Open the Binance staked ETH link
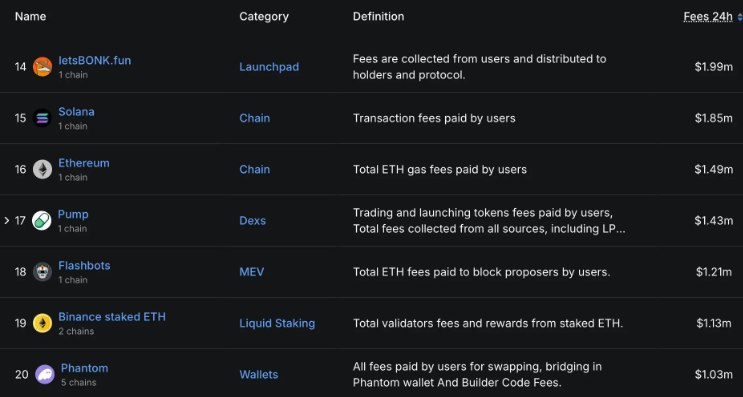This screenshot has width=743, height=397. [x=112, y=316]
